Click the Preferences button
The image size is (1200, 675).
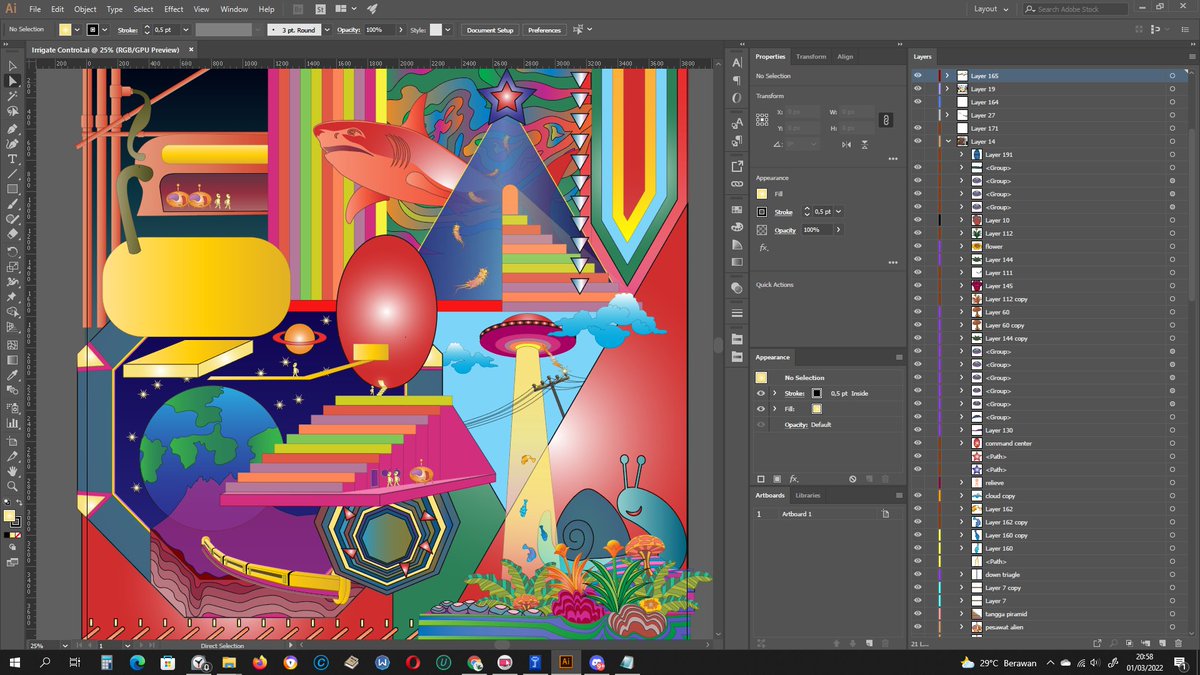[544, 30]
